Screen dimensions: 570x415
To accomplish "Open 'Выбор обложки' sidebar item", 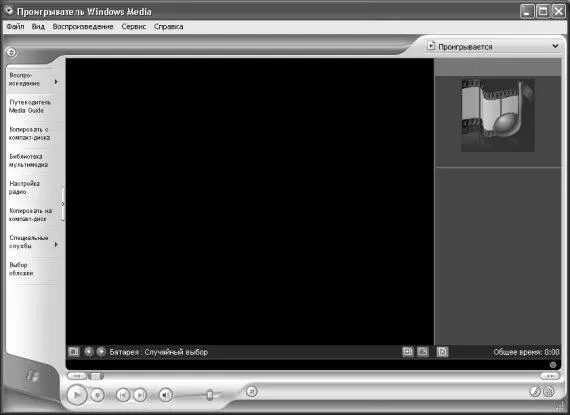I will (x=21, y=269).
